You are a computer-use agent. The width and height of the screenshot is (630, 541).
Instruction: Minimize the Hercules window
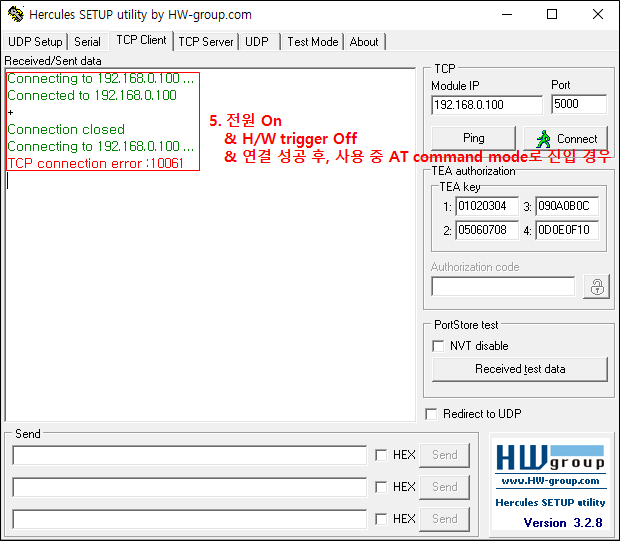click(x=507, y=14)
